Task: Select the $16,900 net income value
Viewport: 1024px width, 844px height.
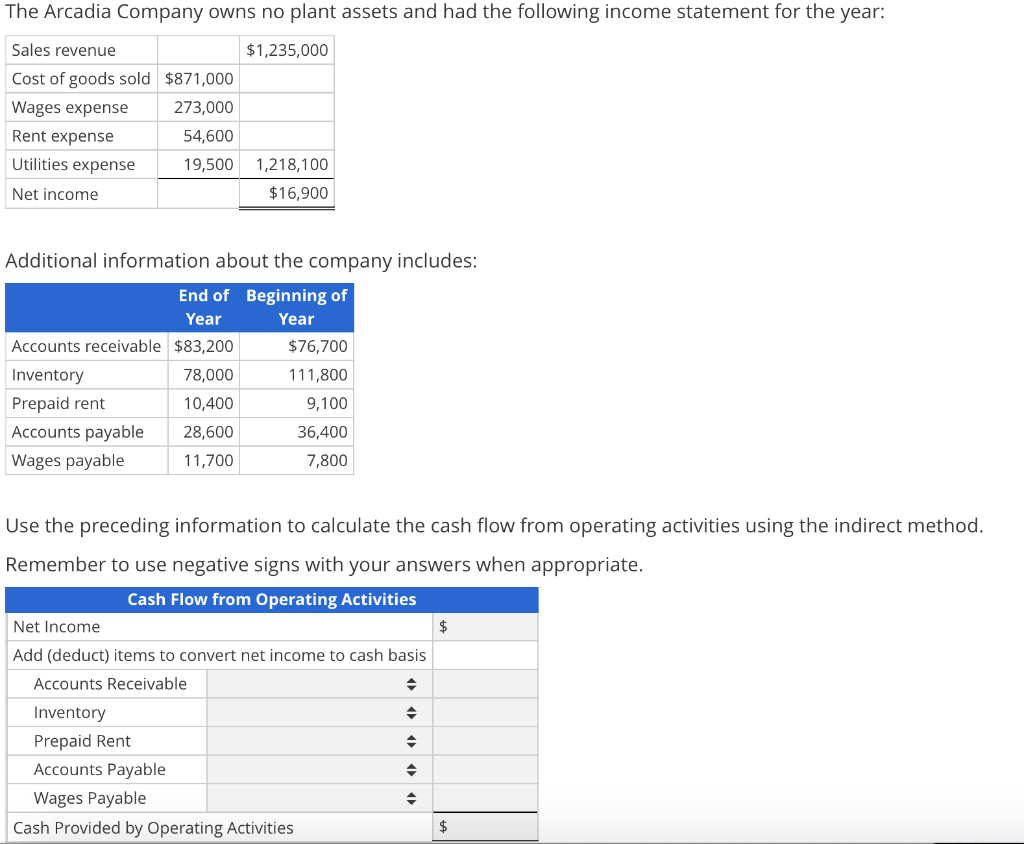Action: pos(298,193)
